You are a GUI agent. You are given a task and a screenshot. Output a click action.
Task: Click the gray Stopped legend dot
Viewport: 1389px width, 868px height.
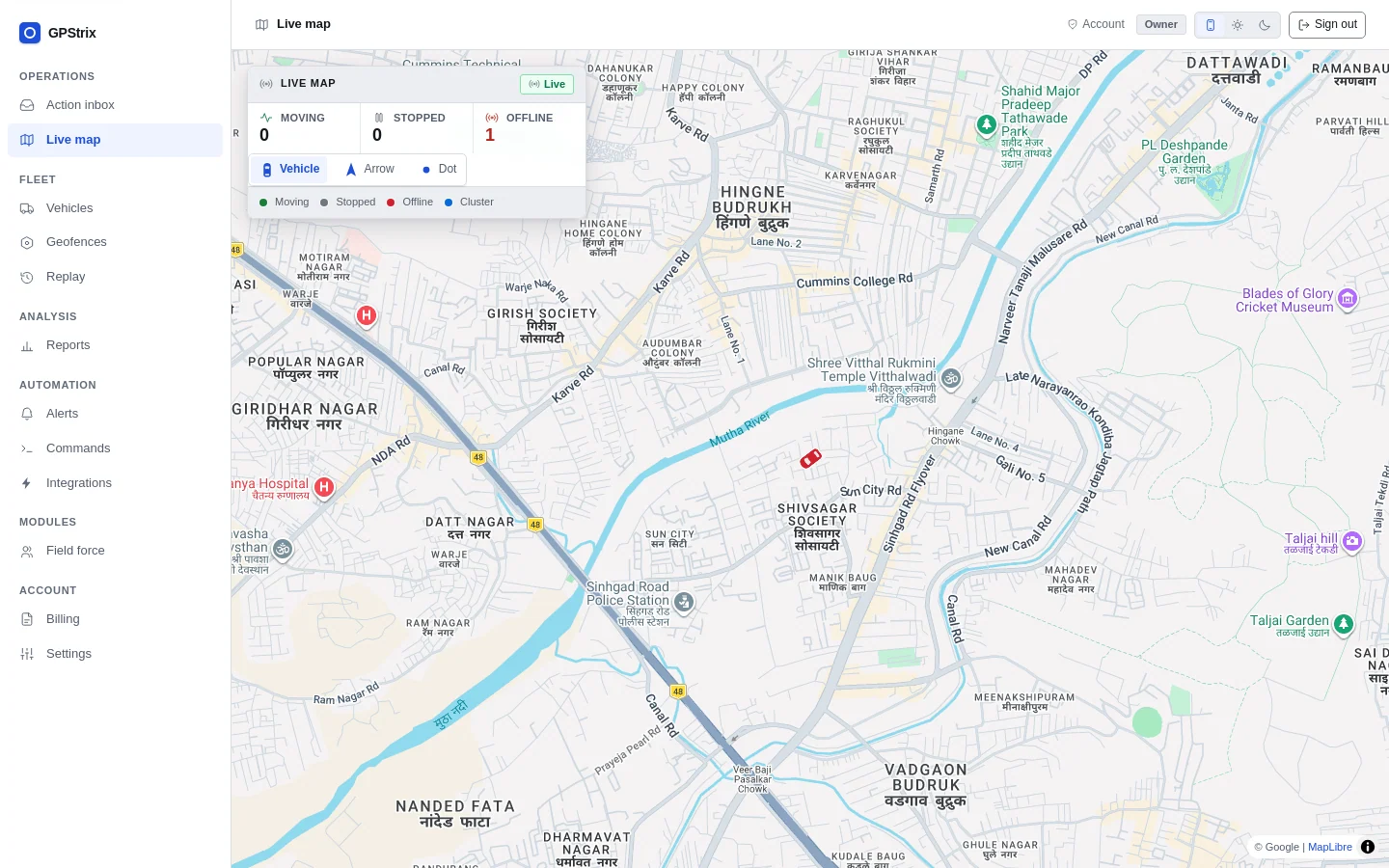point(324,203)
